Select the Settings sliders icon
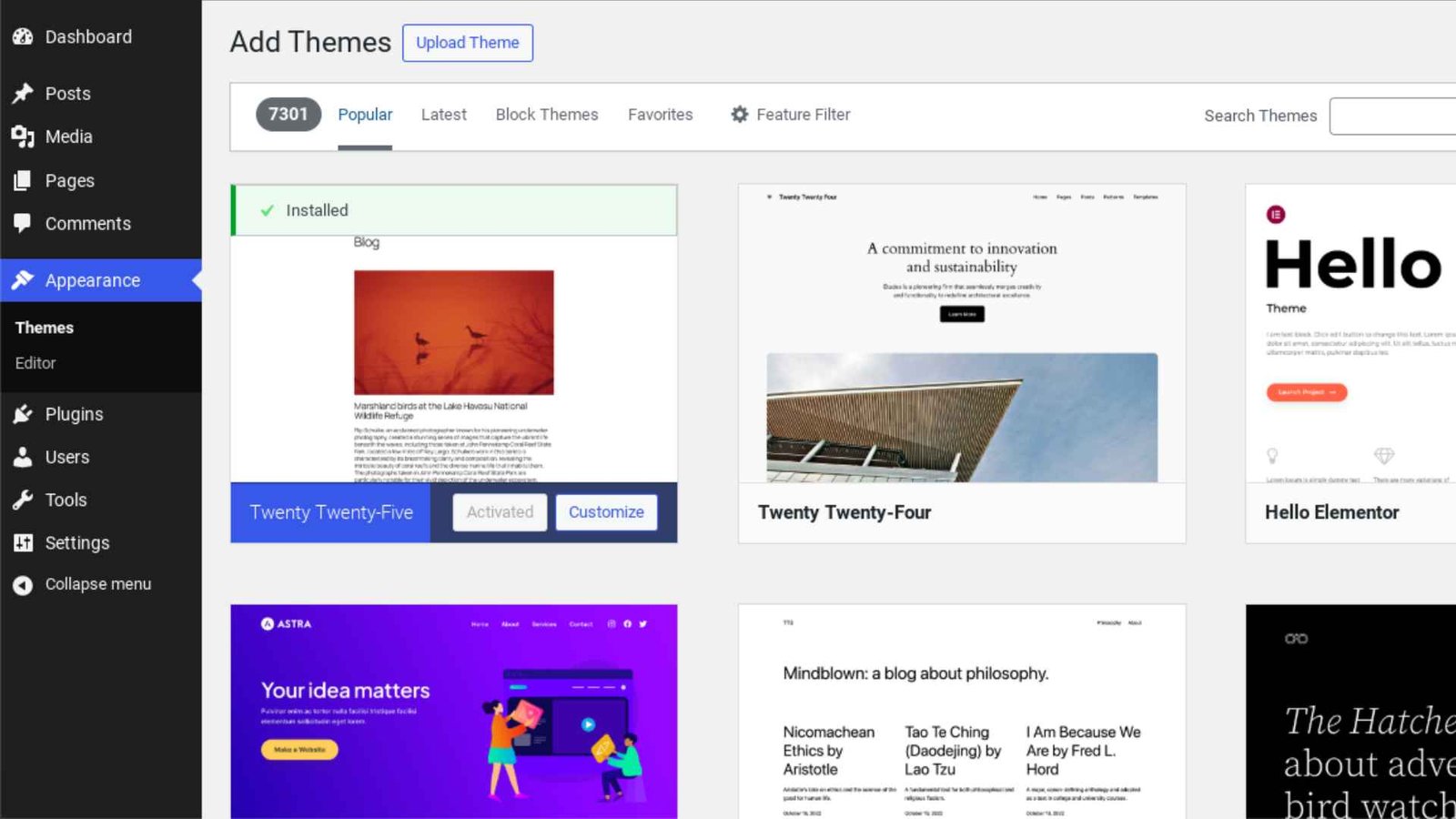This screenshot has width=1456, height=819. click(23, 542)
